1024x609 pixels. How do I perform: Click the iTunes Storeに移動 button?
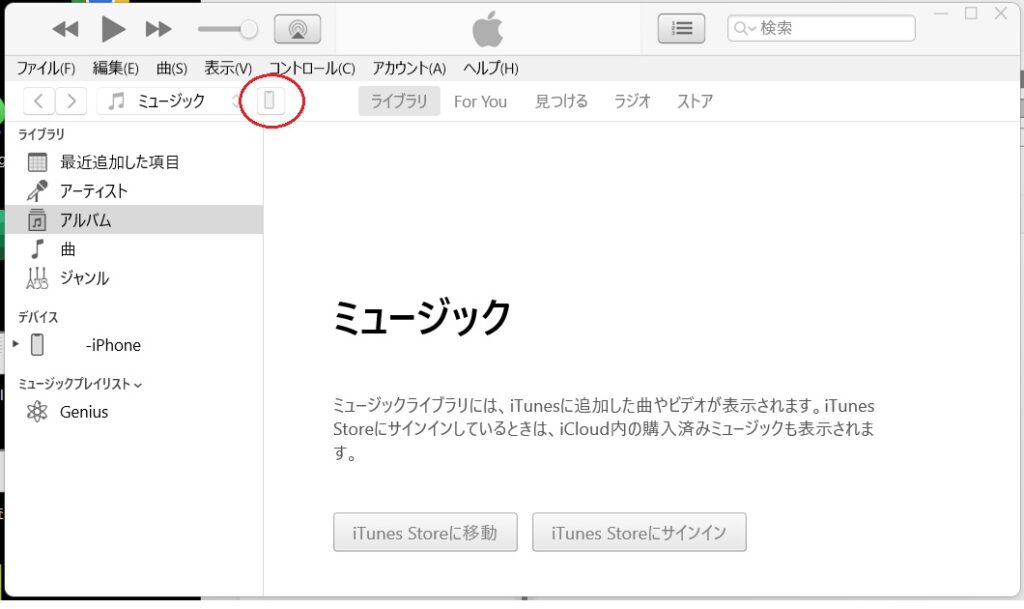[425, 532]
